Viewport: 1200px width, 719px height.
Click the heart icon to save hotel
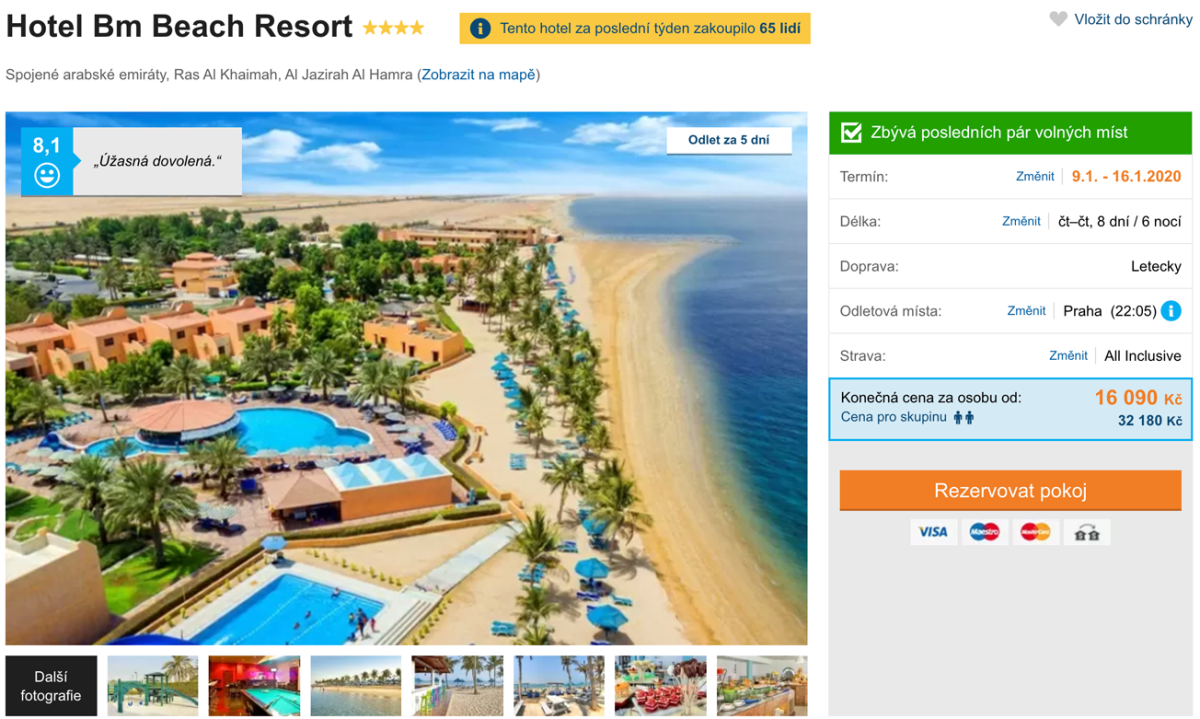pos(1058,19)
